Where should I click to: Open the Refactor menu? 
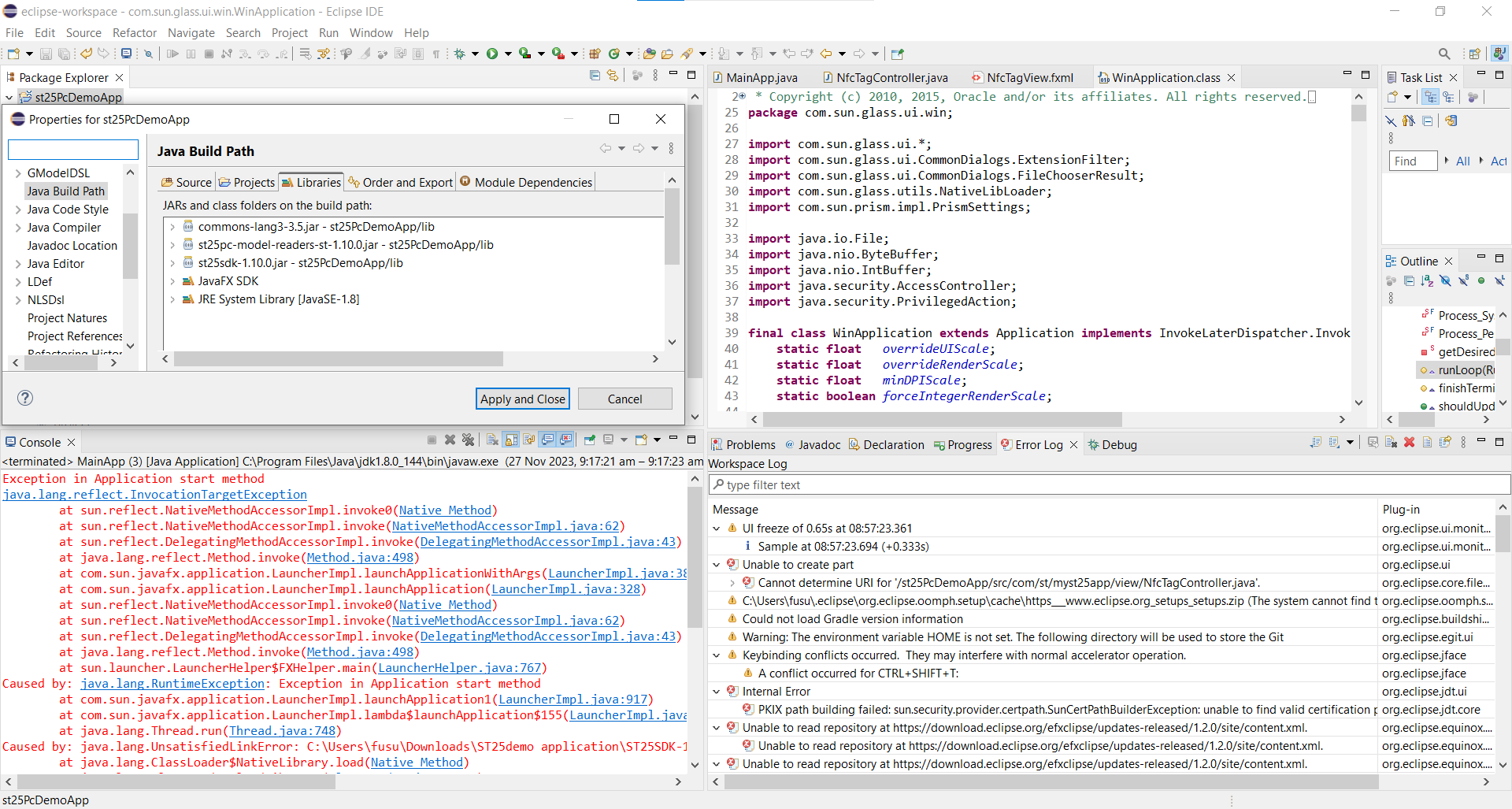click(134, 33)
